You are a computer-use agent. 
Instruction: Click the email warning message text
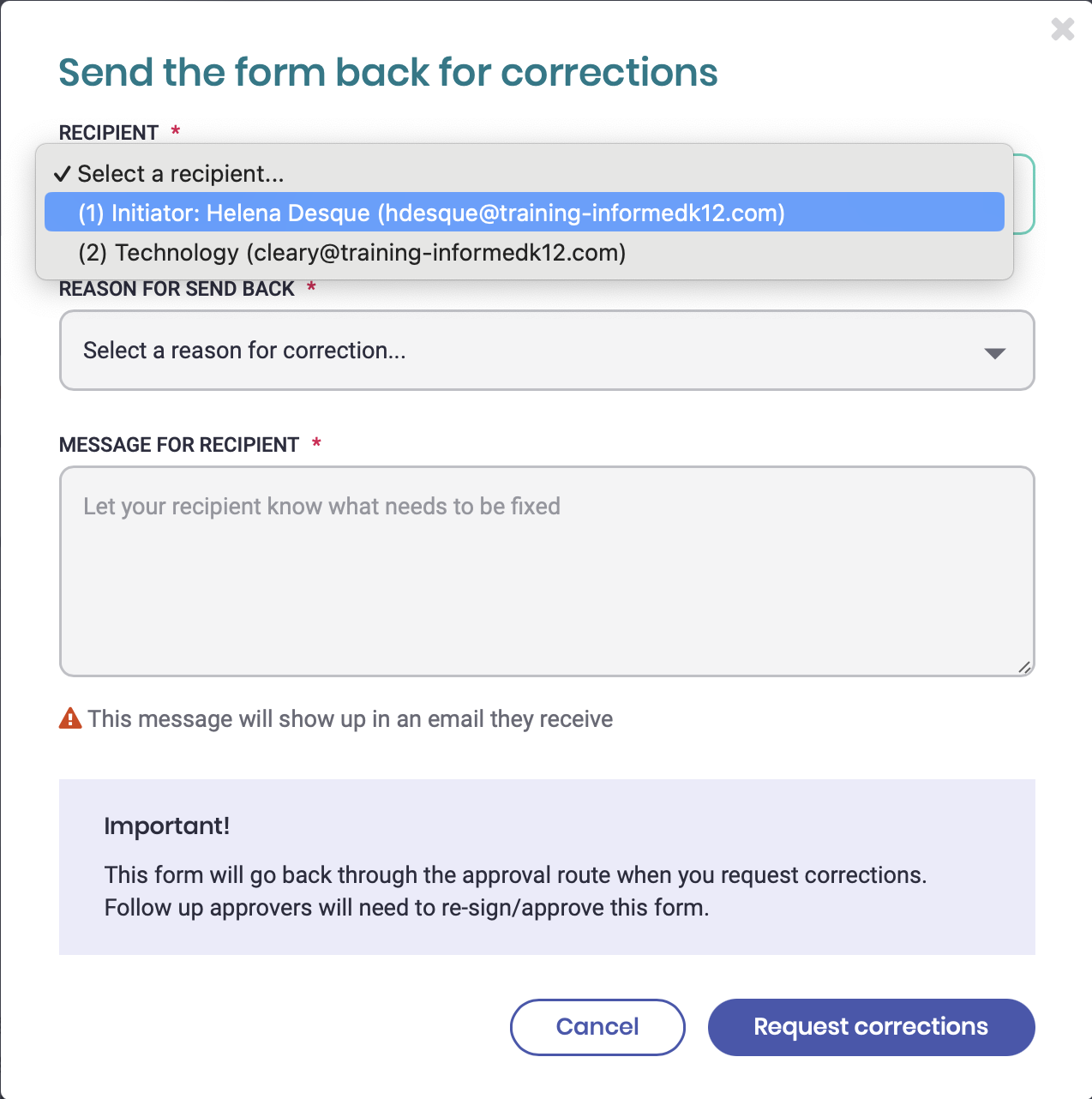(350, 718)
